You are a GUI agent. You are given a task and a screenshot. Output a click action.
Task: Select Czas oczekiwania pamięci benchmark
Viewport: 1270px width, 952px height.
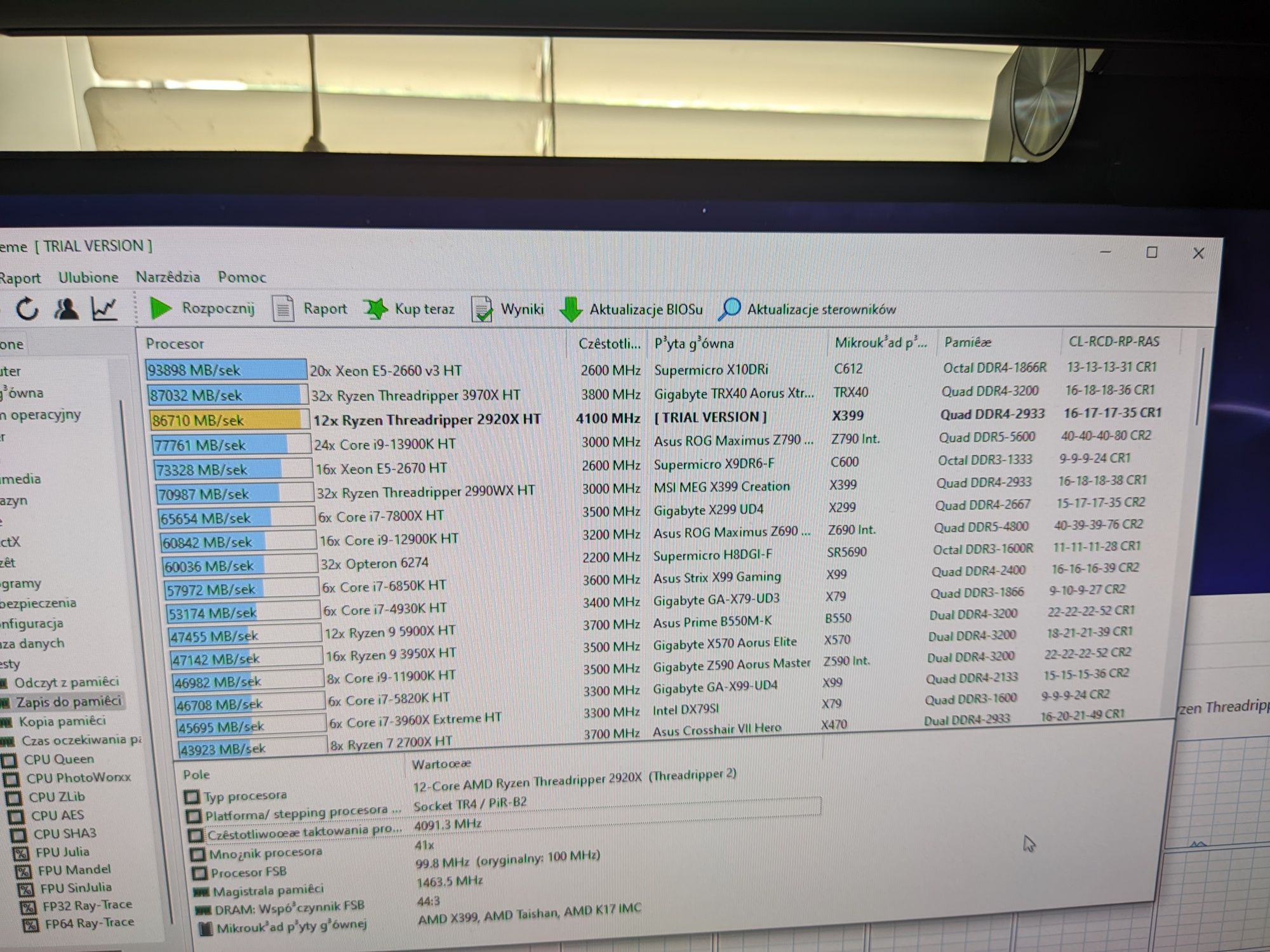click(81, 740)
